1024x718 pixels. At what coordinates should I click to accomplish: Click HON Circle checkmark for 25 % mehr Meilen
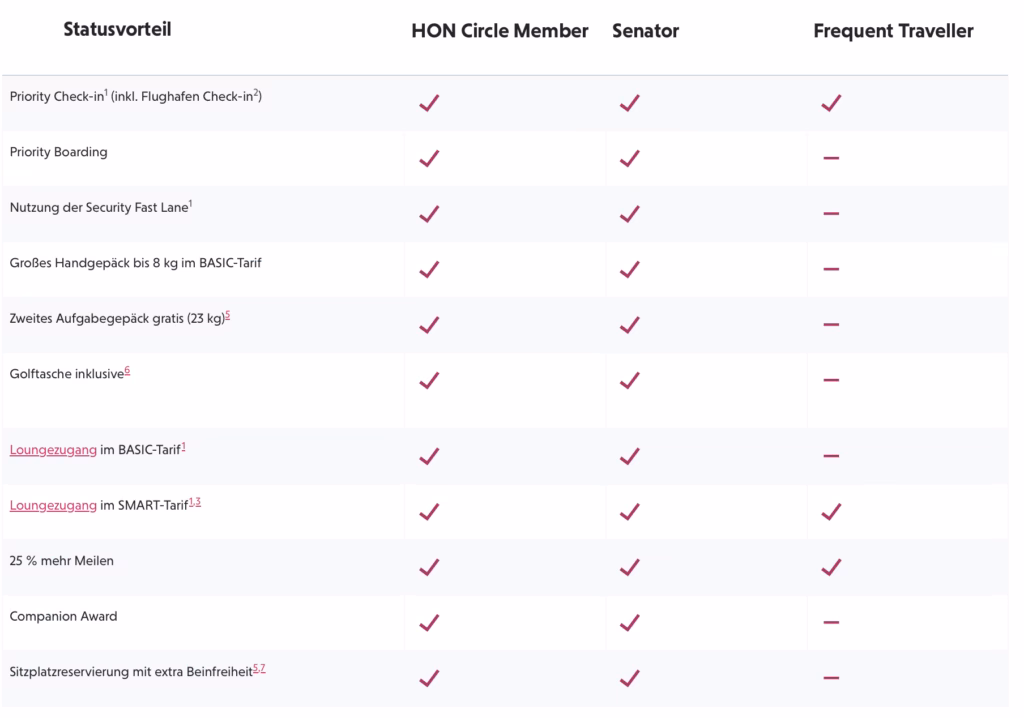(x=429, y=567)
